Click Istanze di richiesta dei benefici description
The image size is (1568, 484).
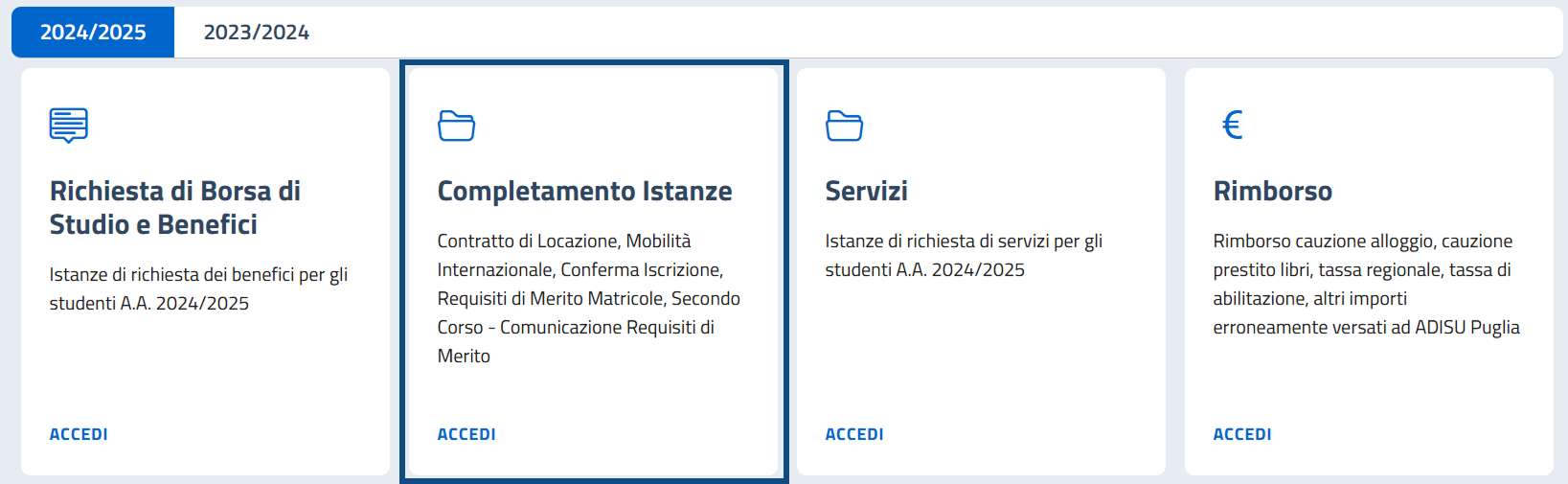198,288
